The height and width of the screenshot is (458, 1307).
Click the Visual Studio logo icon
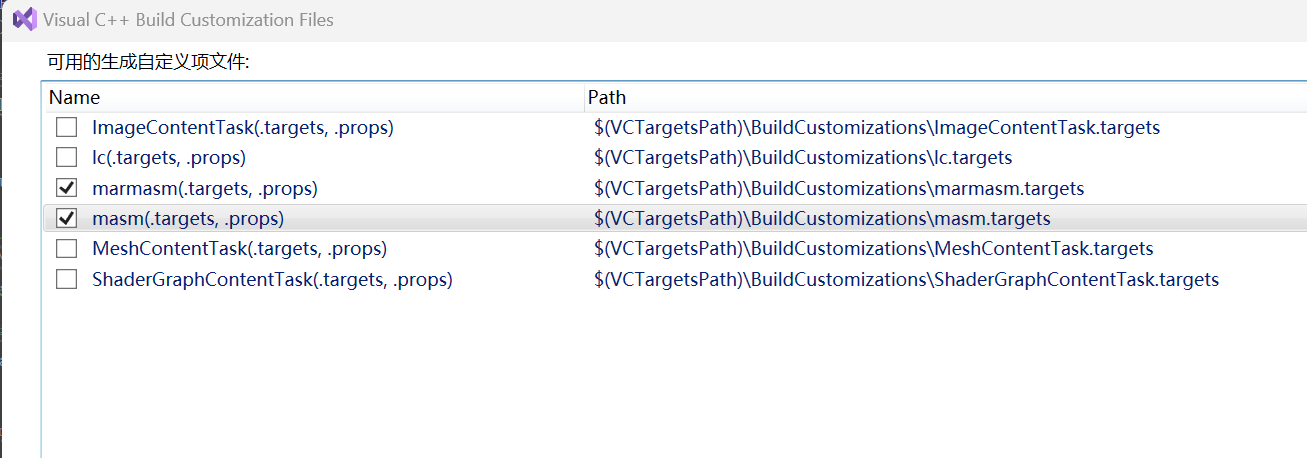pyautogui.click(x=25, y=19)
